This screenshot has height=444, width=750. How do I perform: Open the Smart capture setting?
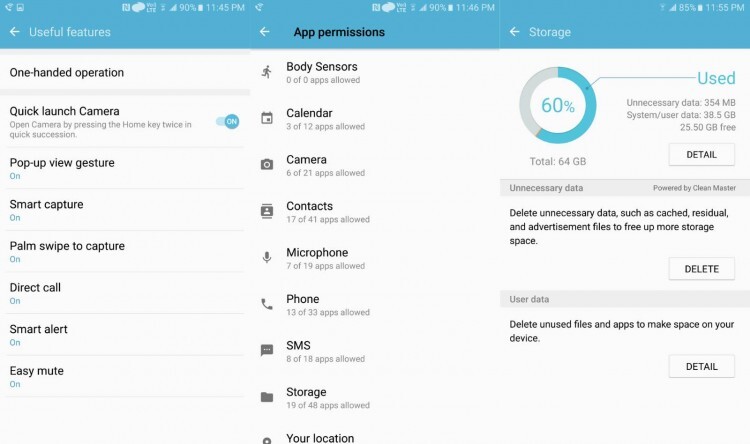[x=125, y=210]
